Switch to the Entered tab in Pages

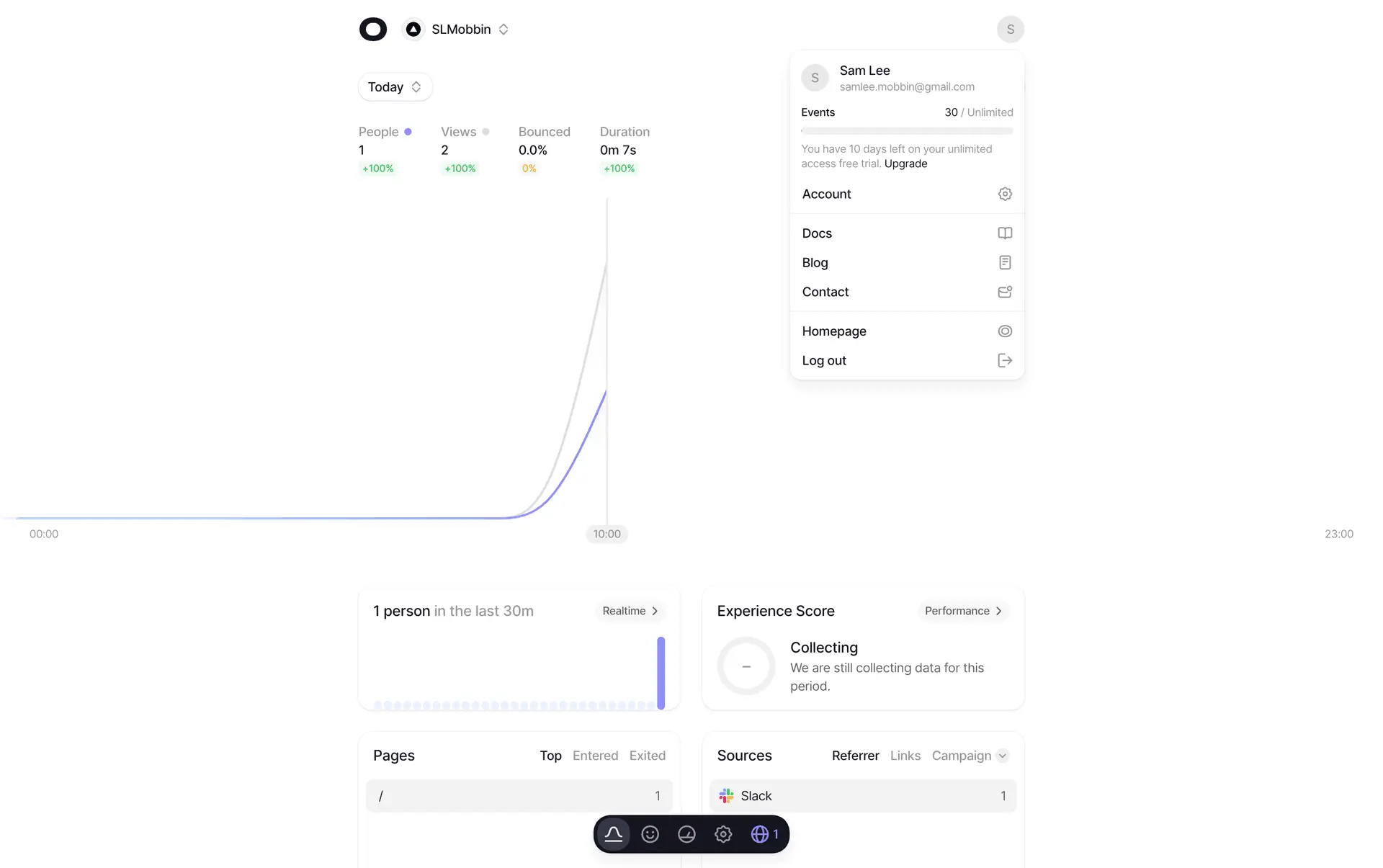595,756
